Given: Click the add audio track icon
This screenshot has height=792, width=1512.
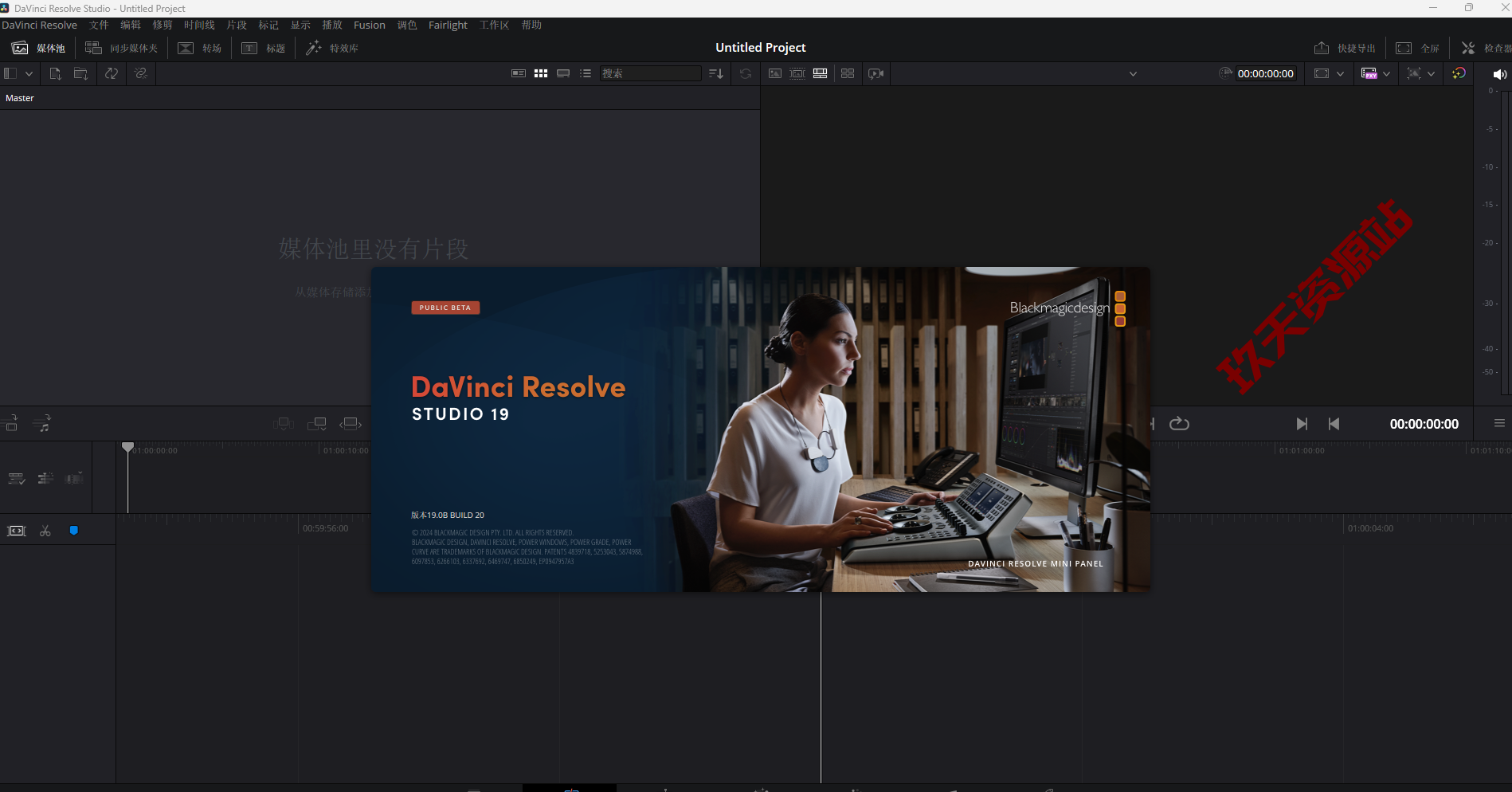Looking at the screenshot, I should pyautogui.click(x=42, y=424).
